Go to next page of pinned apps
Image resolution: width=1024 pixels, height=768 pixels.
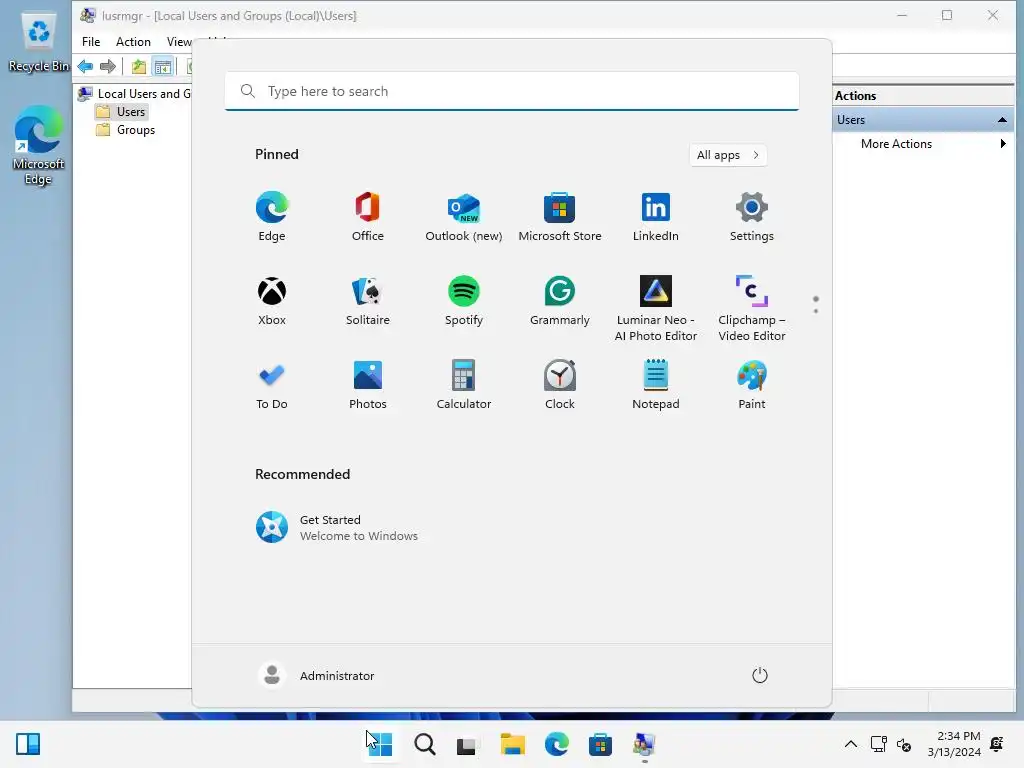pos(816,311)
